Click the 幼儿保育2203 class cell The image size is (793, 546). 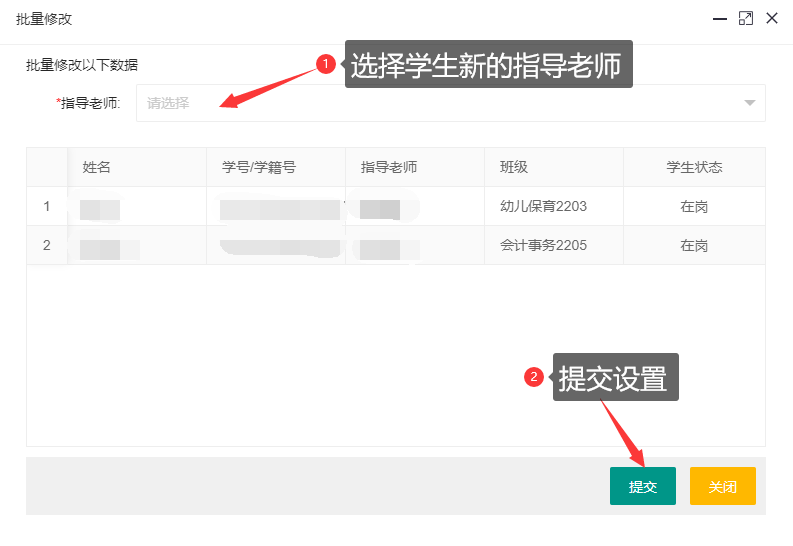[x=543, y=207]
